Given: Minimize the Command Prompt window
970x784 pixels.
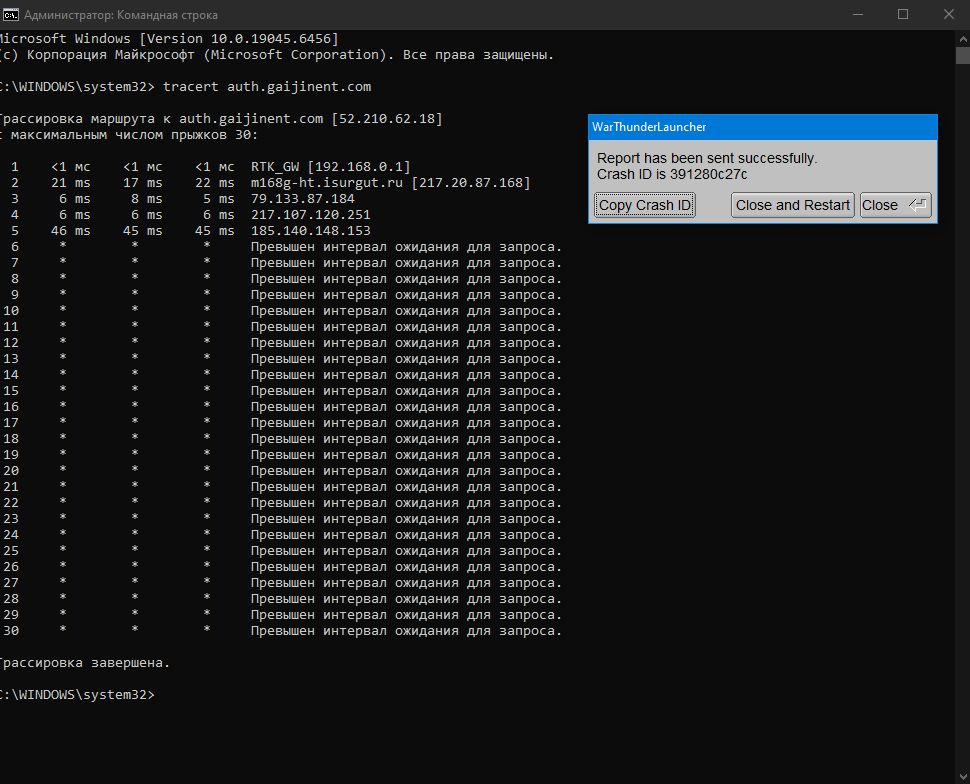Looking at the screenshot, I should coord(858,14).
